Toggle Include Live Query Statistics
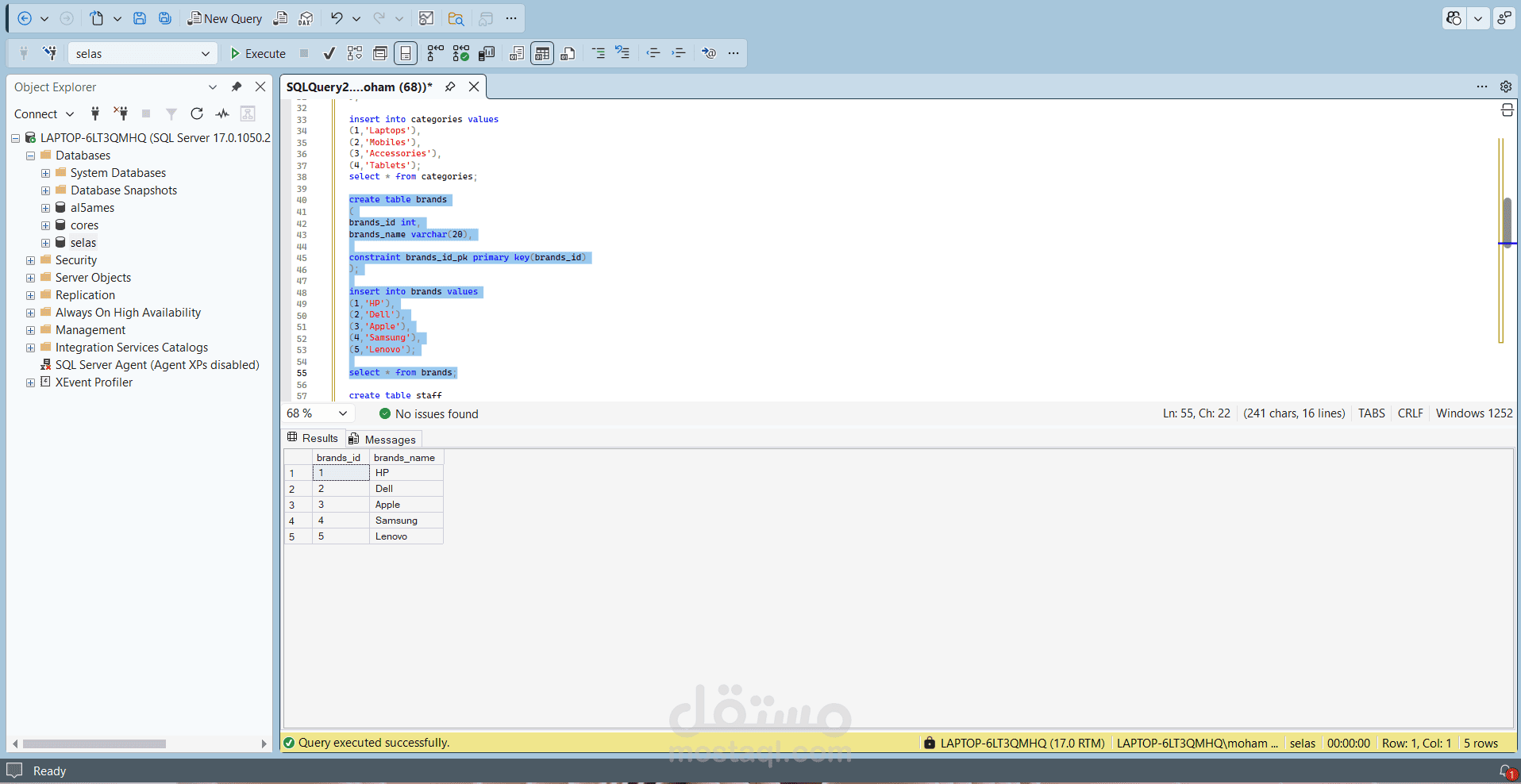1521x784 pixels. tap(460, 53)
